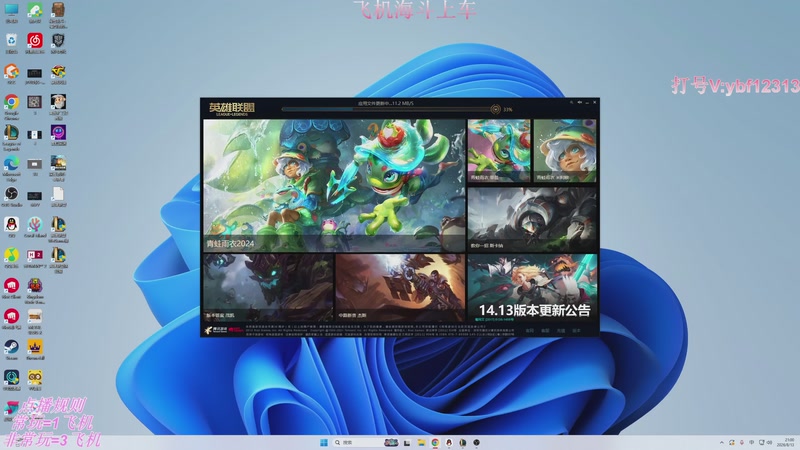Open QQ penguin in the taskbar
This screenshot has width=800, height=450.
pyautogui.click(x=449, y=442)
